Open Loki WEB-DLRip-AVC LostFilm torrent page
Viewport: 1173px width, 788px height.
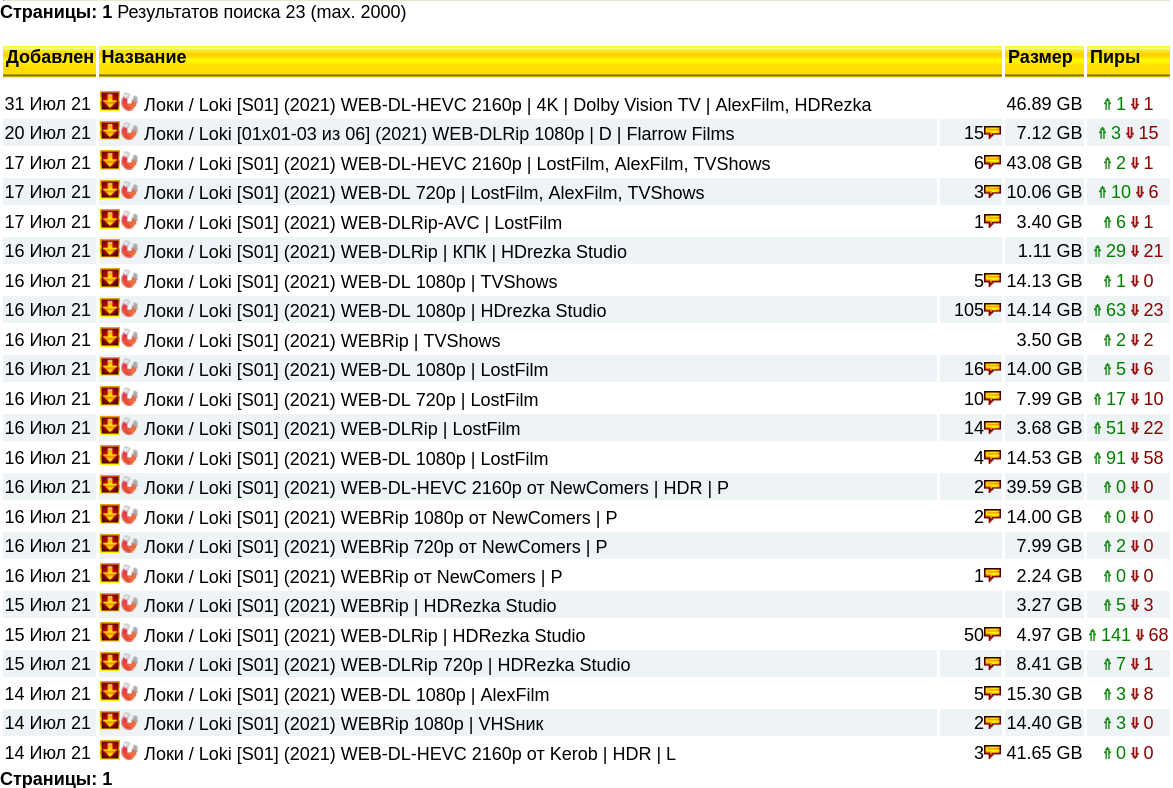click(352, 223)
